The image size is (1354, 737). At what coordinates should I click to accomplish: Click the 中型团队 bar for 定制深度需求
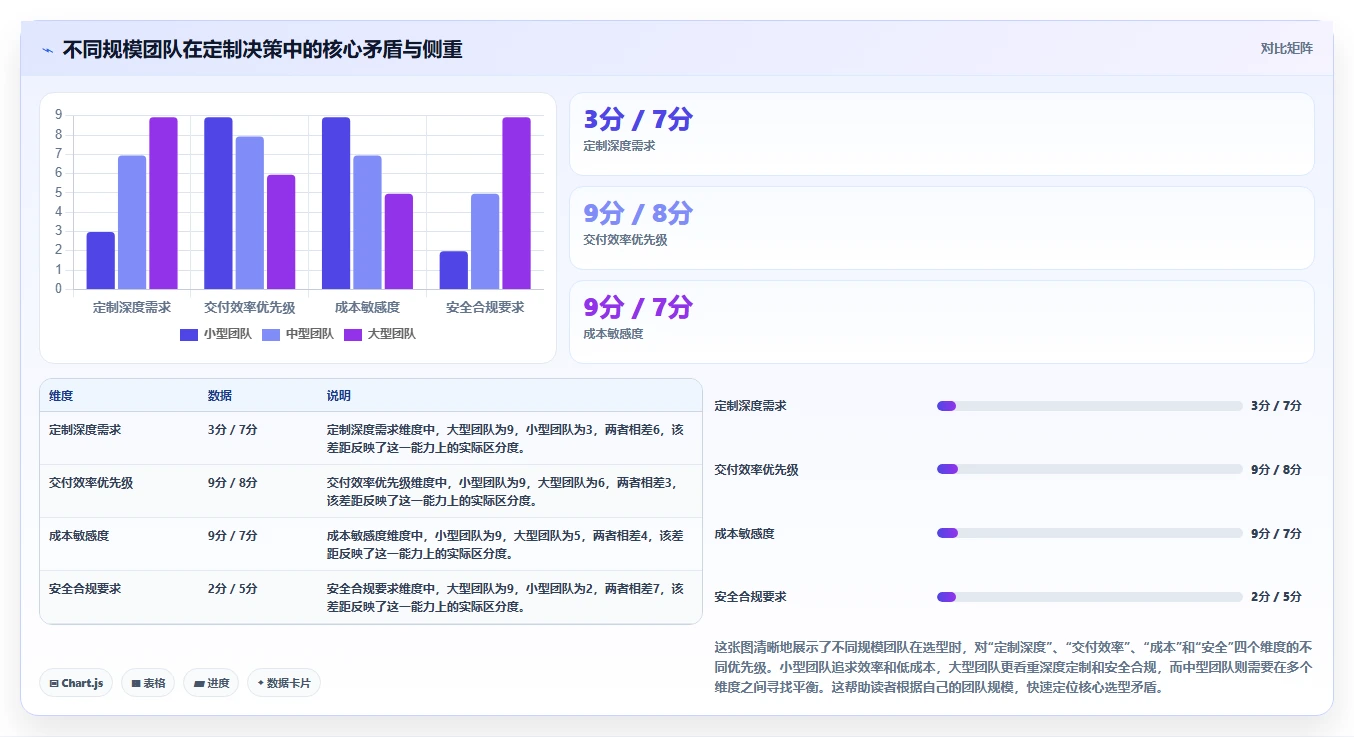click(x=132, y=222)
